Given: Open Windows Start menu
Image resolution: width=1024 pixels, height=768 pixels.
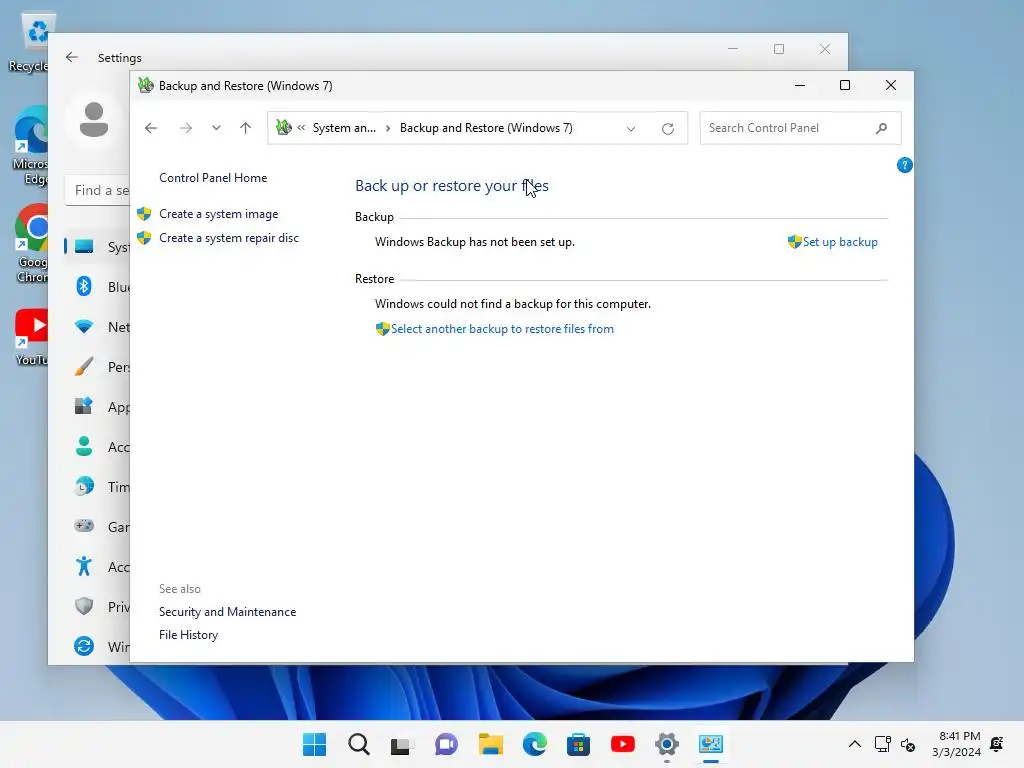Looking at the screenshot, I should point(314,744).
